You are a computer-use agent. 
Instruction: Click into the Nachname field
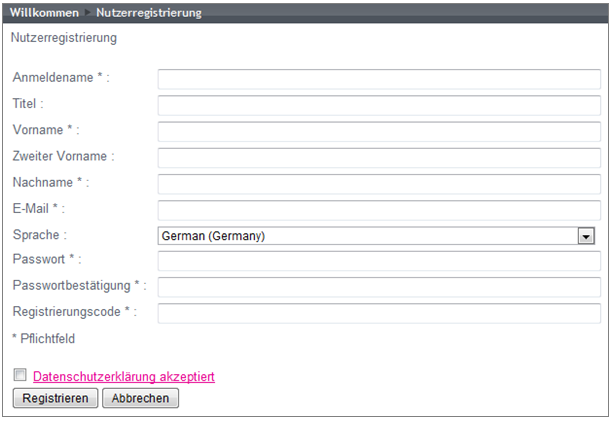[x=379, y=184]
